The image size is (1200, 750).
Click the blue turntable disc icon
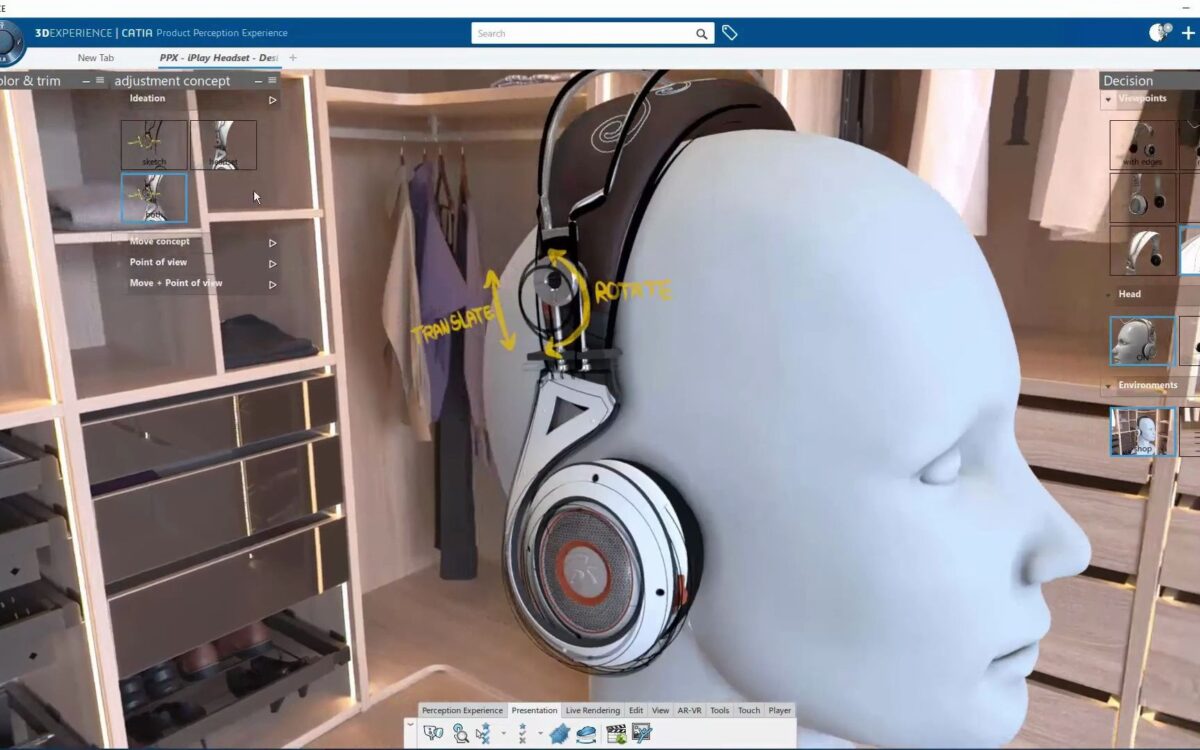(587, 734)
